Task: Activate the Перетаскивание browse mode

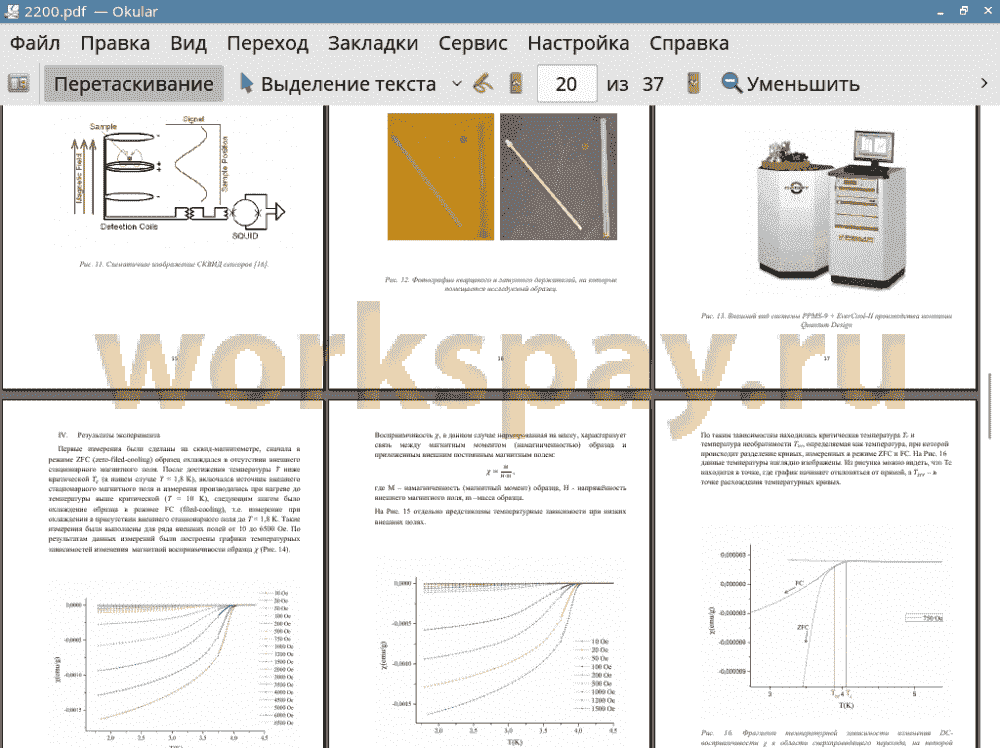Action: pyautogui.click(x=133, y=84)
